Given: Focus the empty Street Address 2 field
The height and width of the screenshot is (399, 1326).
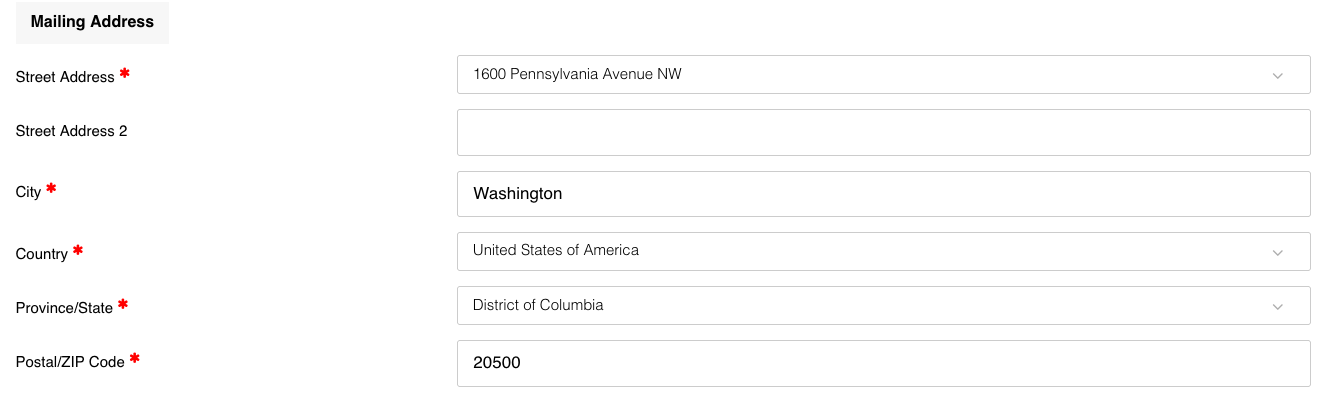Looking at the screenshot, I should (x=883, y=132).
